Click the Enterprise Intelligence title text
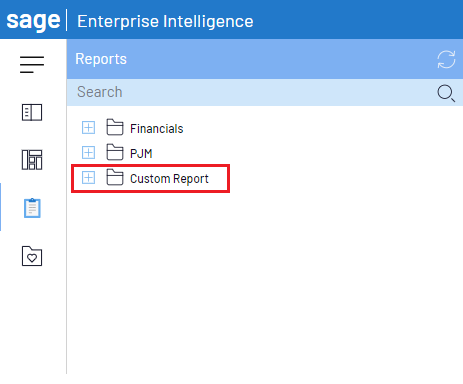 coord(165,21)
